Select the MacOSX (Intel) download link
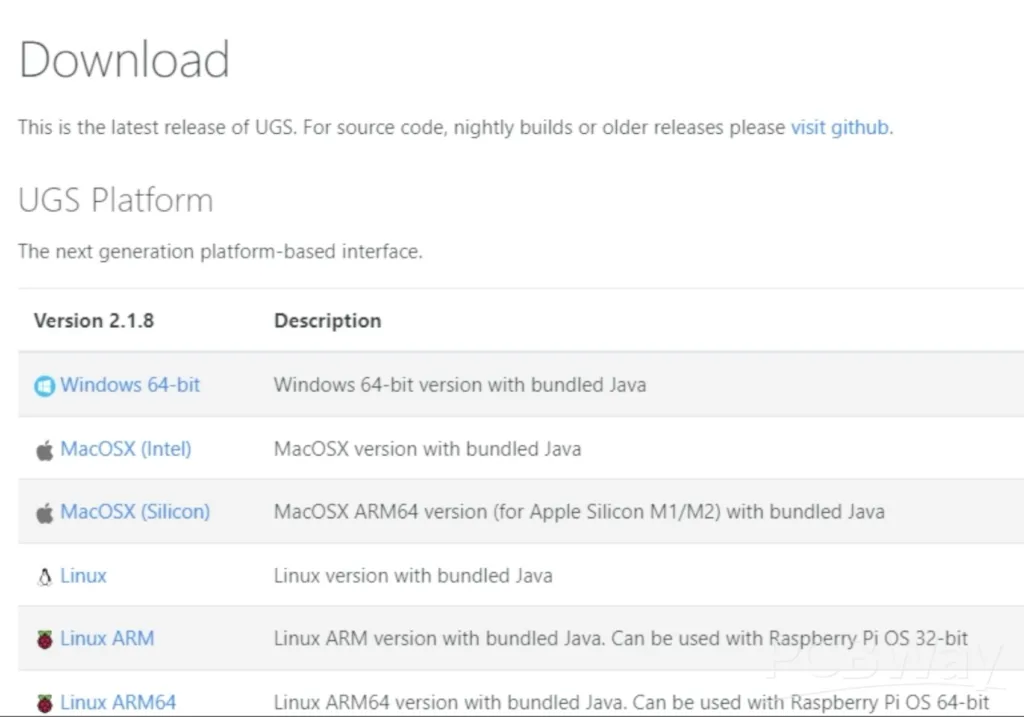 coord(126,449)
